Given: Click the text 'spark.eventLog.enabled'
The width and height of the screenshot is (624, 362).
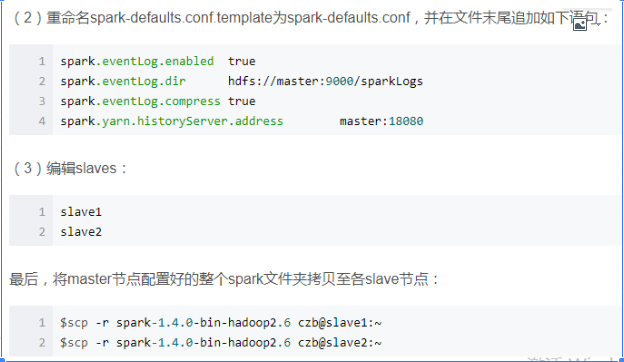Looking at the screenshot, I should pyautogui.click(x=137, y=61).
